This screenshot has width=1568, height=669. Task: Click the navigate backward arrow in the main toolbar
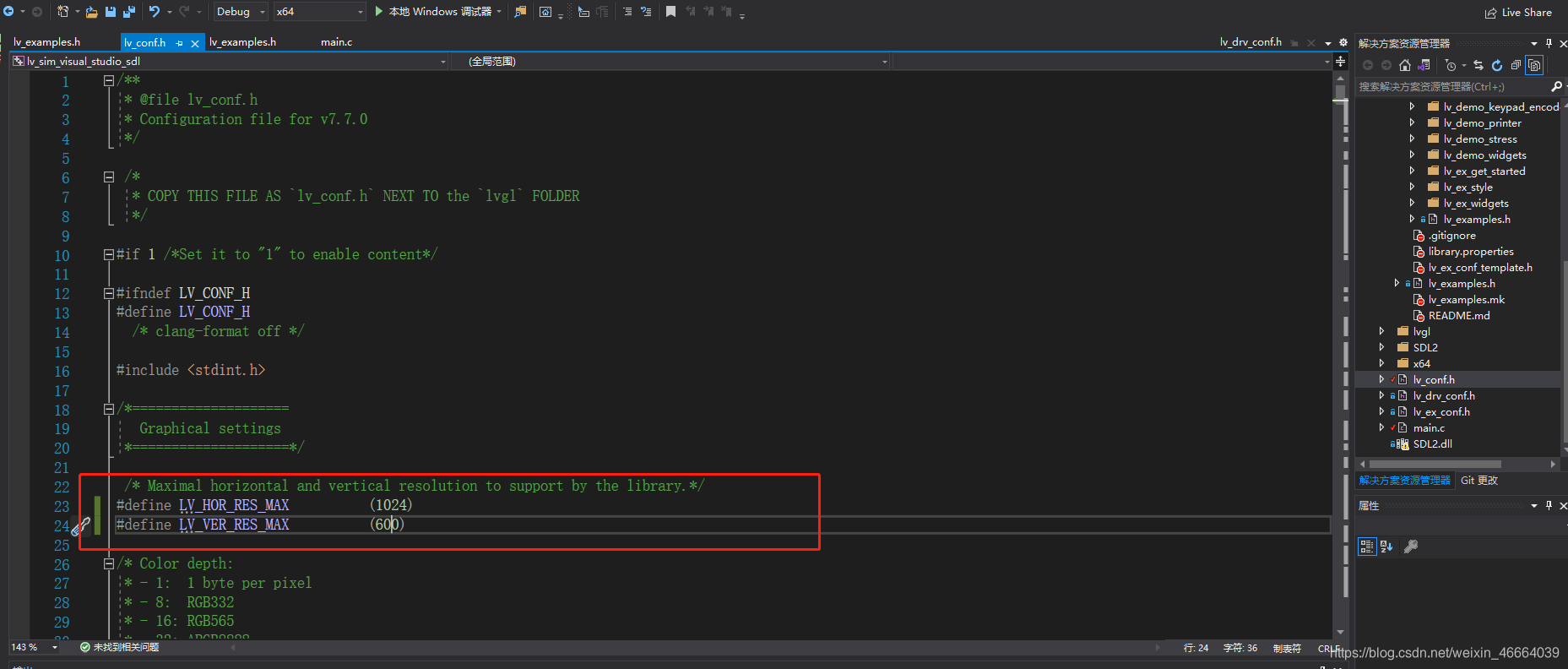8,12
